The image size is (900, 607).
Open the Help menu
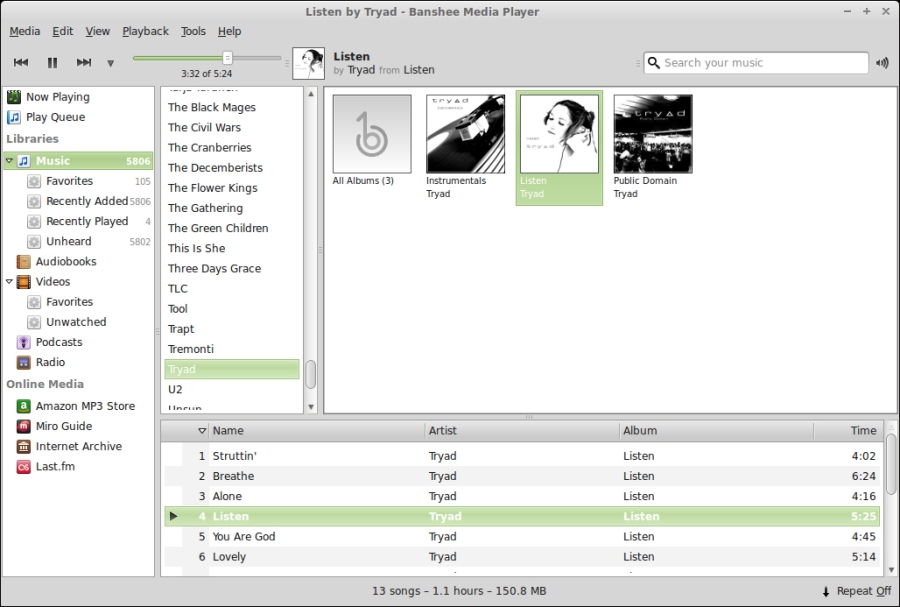point(229,31)
